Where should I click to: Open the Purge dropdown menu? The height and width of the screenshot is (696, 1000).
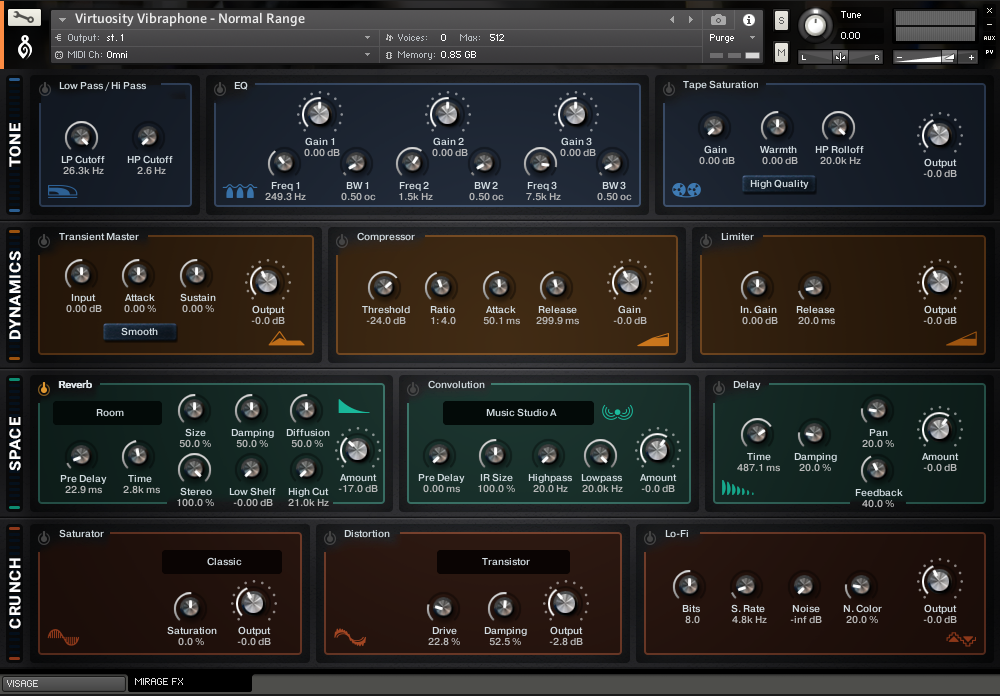(753, 38)
